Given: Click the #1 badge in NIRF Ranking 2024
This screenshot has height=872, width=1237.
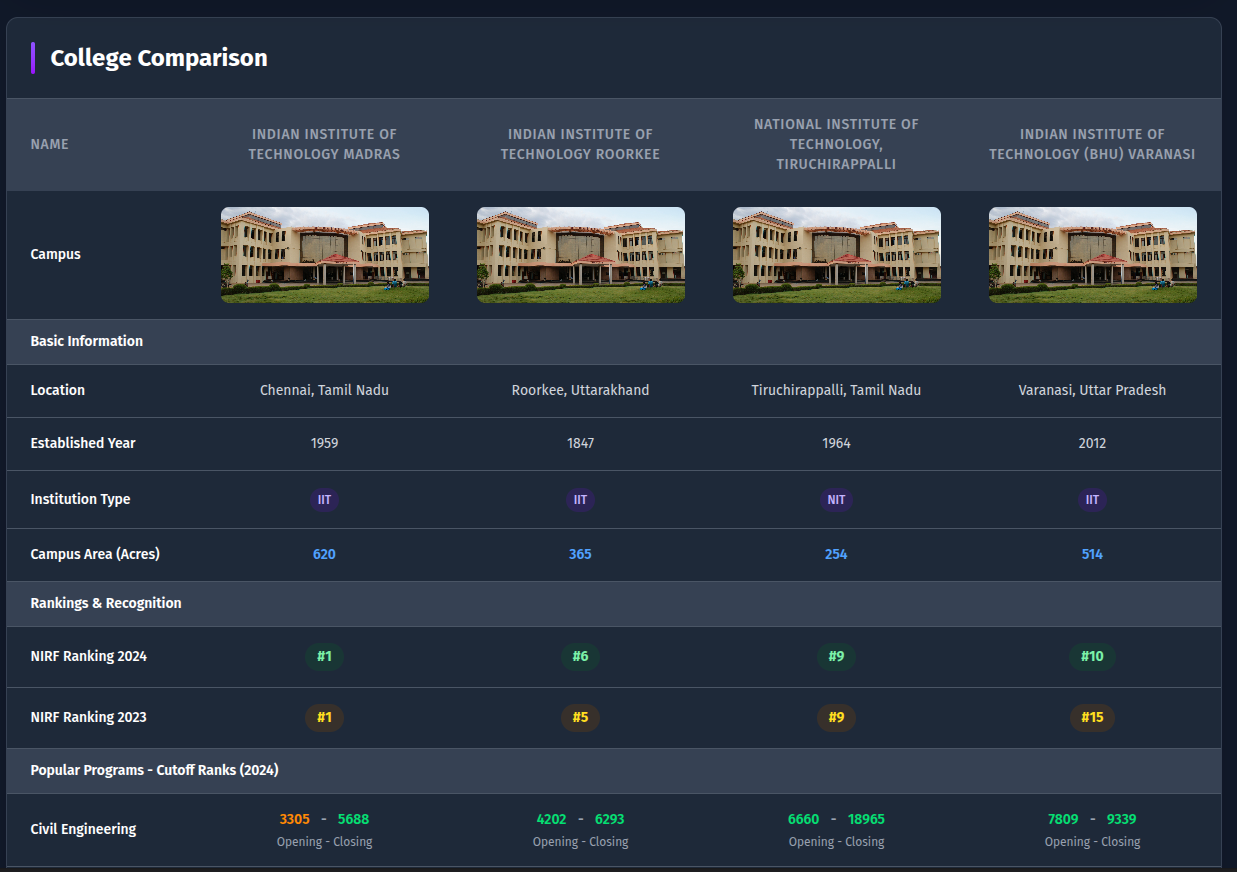Looking at the screenshot, I should [324, 656].
